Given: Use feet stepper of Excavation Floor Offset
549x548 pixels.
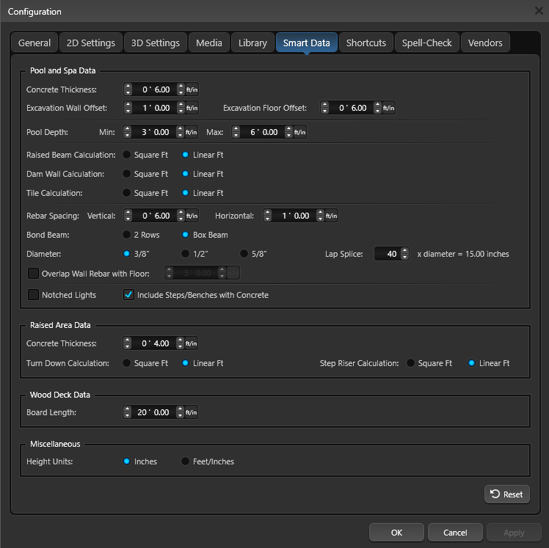Looking at the screenshot, I should tap(325, 108).
